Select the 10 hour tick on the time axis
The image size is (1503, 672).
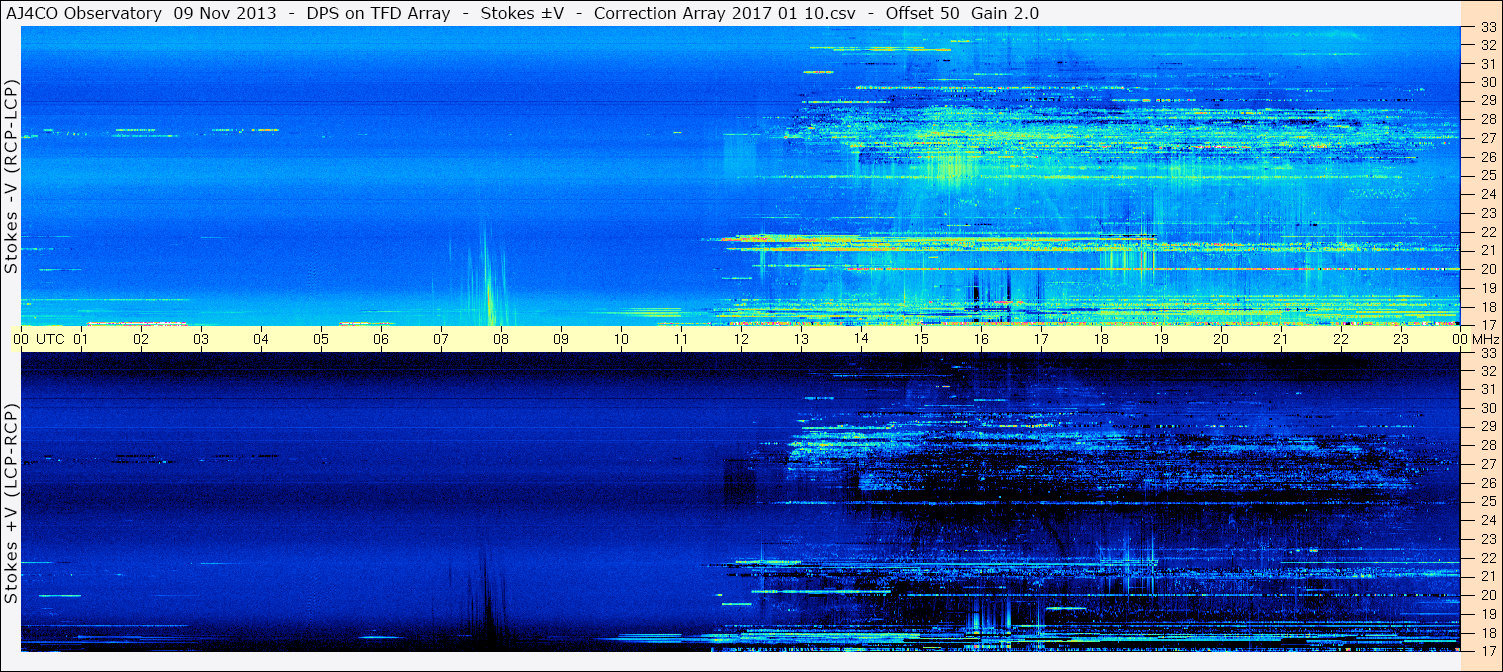(621, 339)
